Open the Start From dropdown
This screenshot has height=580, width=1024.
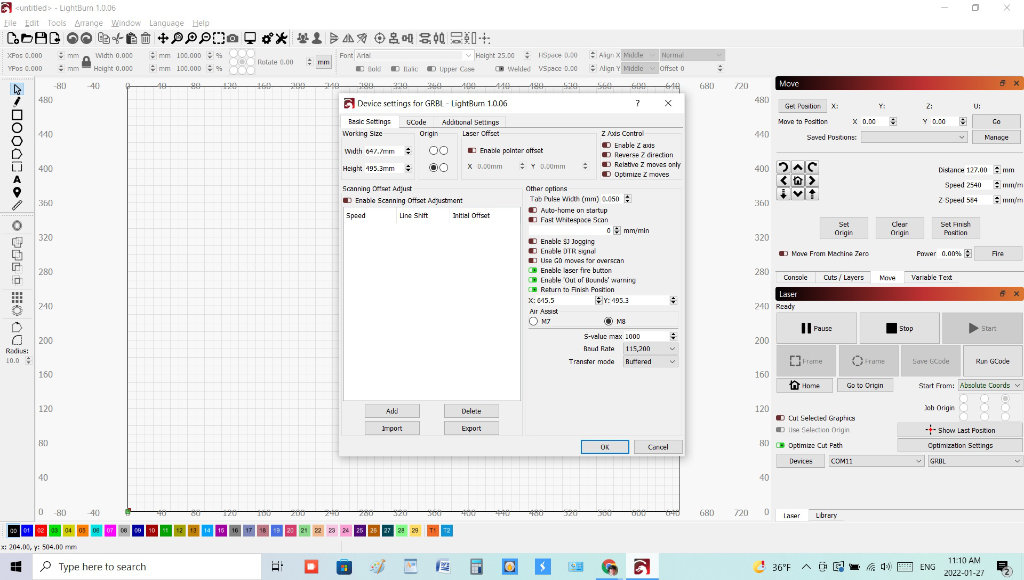990,385
